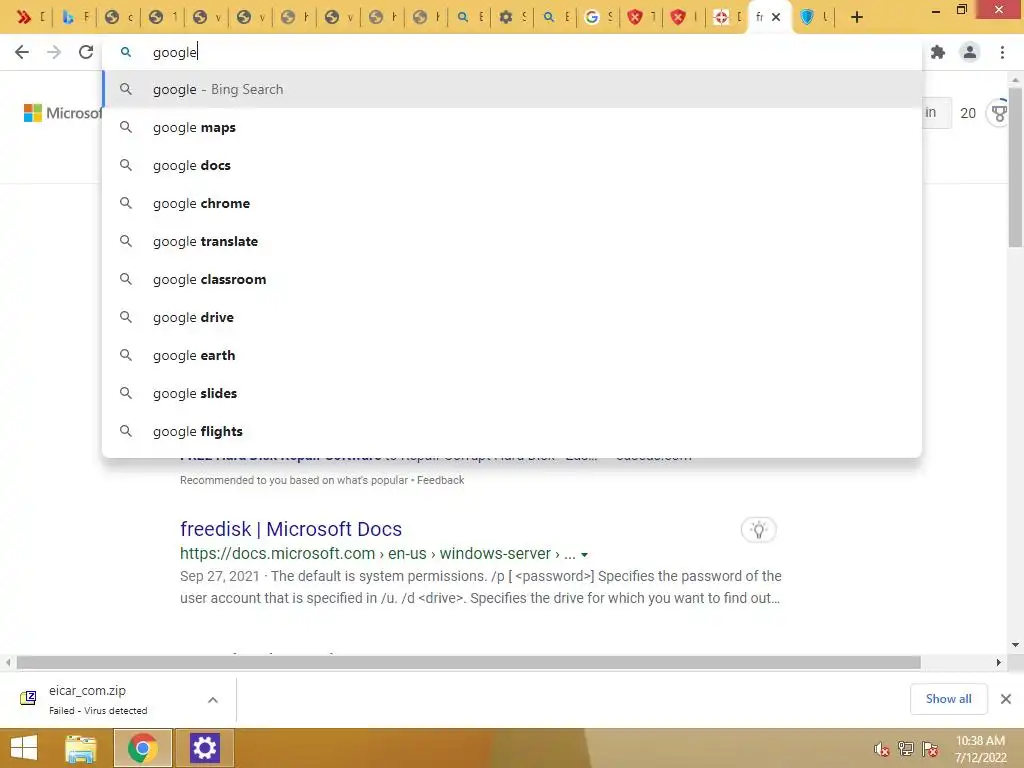1024x768 pixels.
Task: Open the Windows Start button
Action: click(24, 748)
